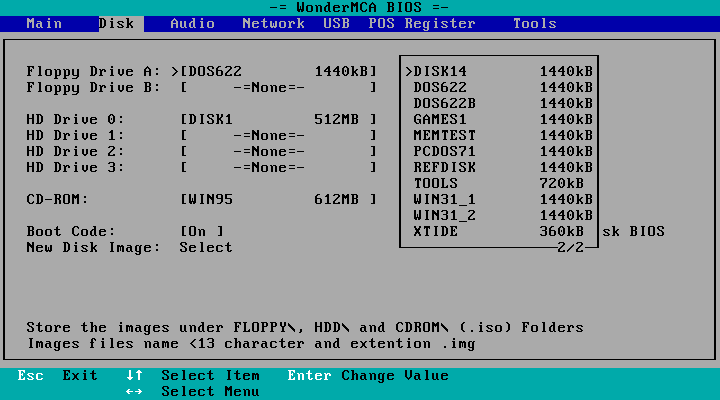Viewport: 720px width, 400px height.
Task: Open Floppy Drive B image selector
Action: (278, 87)
